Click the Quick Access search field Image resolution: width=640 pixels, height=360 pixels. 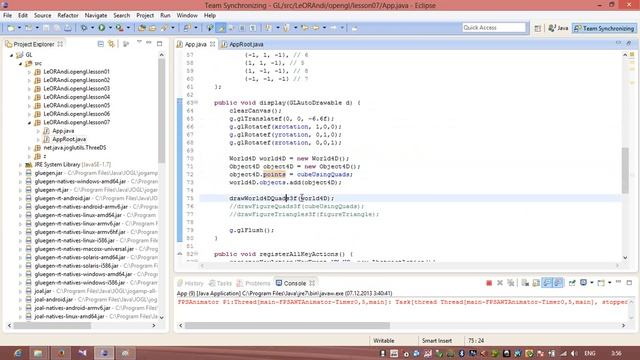(x=494, y=27)
